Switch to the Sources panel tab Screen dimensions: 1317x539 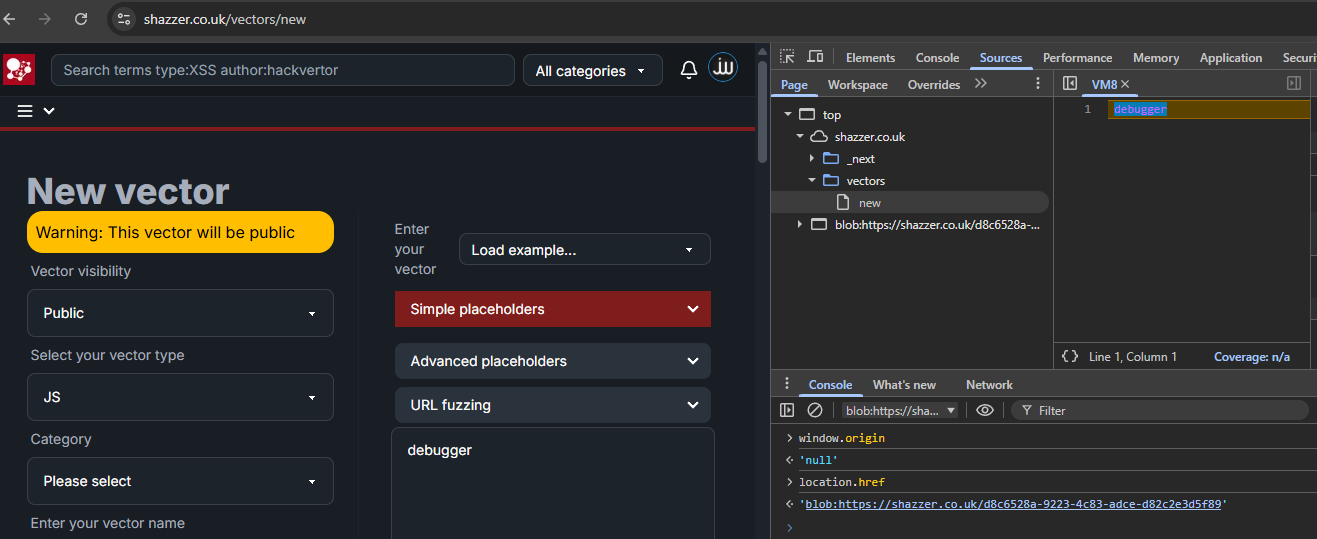pyautogui.click(x=1001, y=58)
